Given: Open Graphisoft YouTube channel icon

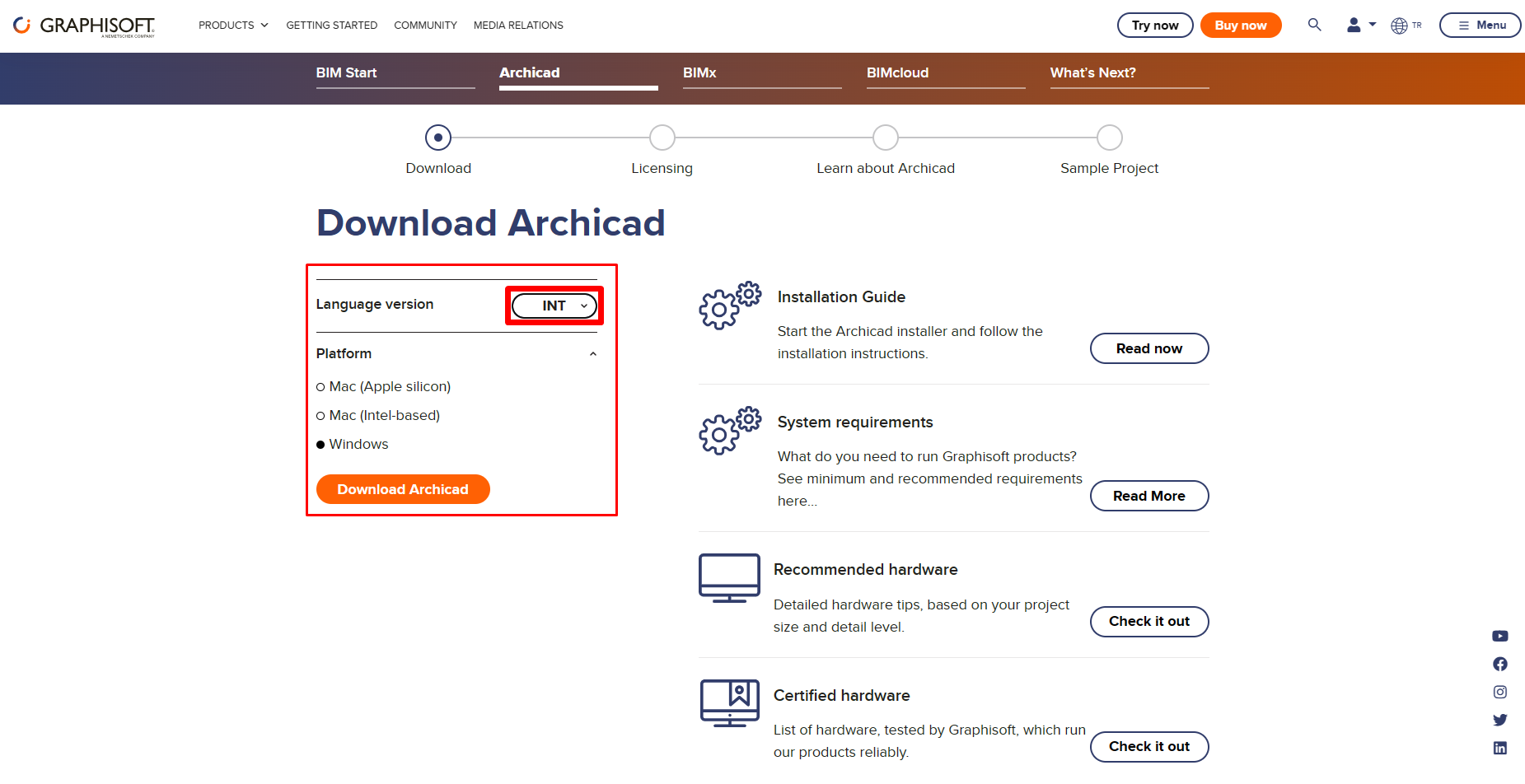Looking at the screenshot, I should 1500,636.
